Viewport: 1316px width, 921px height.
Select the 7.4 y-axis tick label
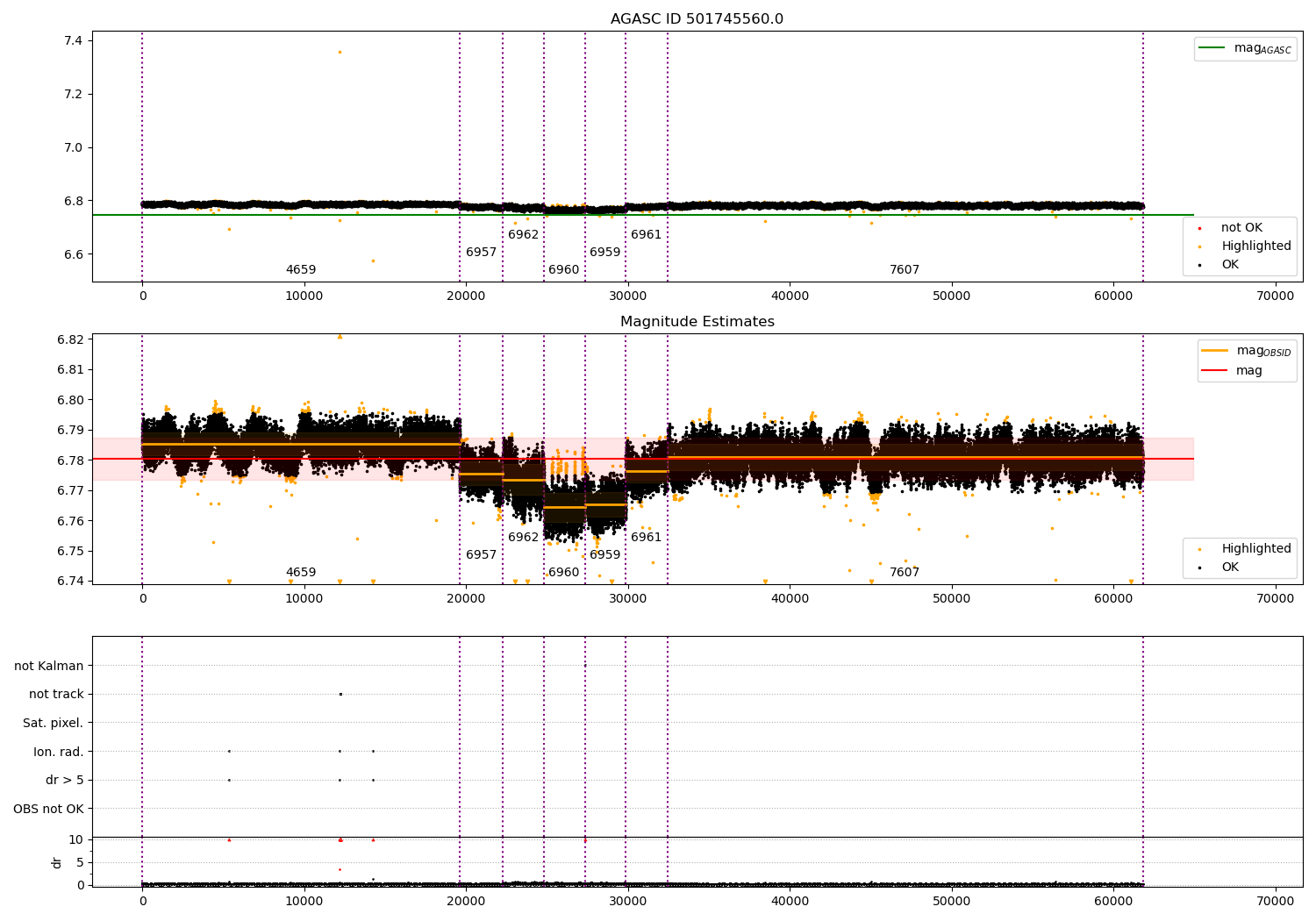click(73, 41)
